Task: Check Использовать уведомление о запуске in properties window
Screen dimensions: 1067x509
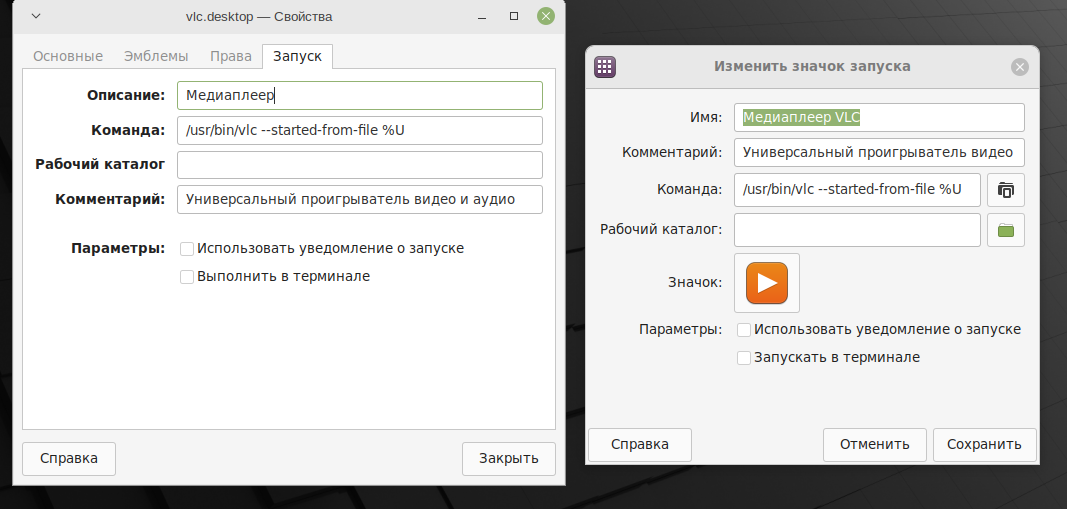Action: pyautogui.click(x=187, y=249)
